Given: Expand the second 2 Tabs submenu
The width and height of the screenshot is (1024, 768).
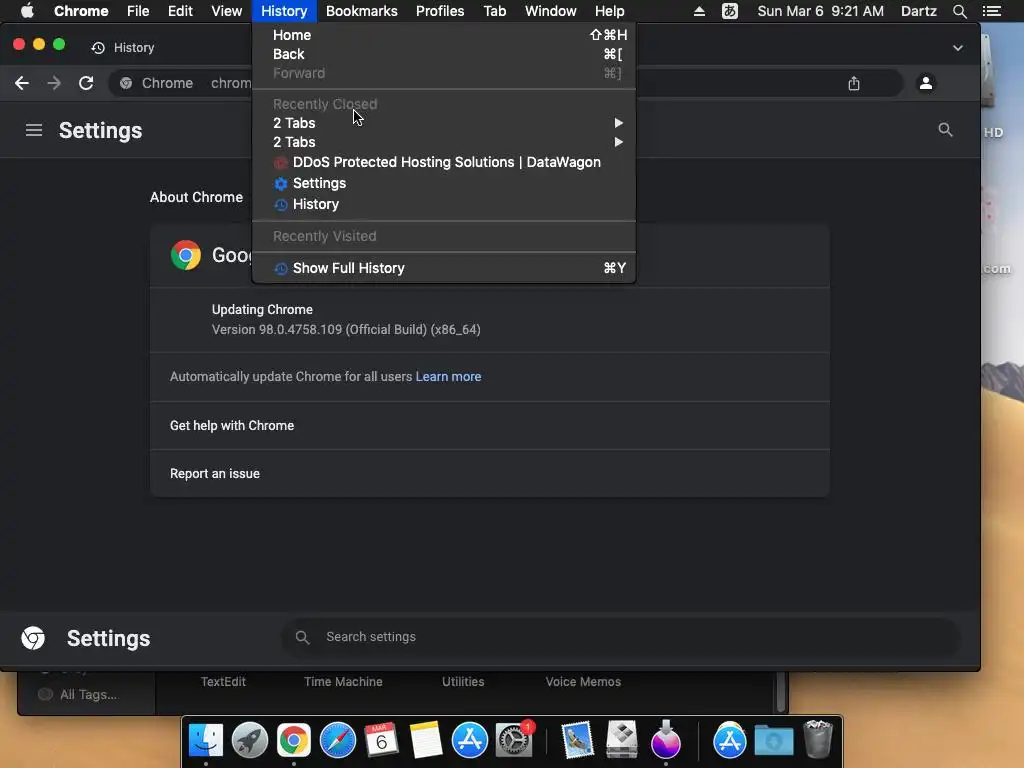Looking at the screenshot, I should [x=444, y=142].
